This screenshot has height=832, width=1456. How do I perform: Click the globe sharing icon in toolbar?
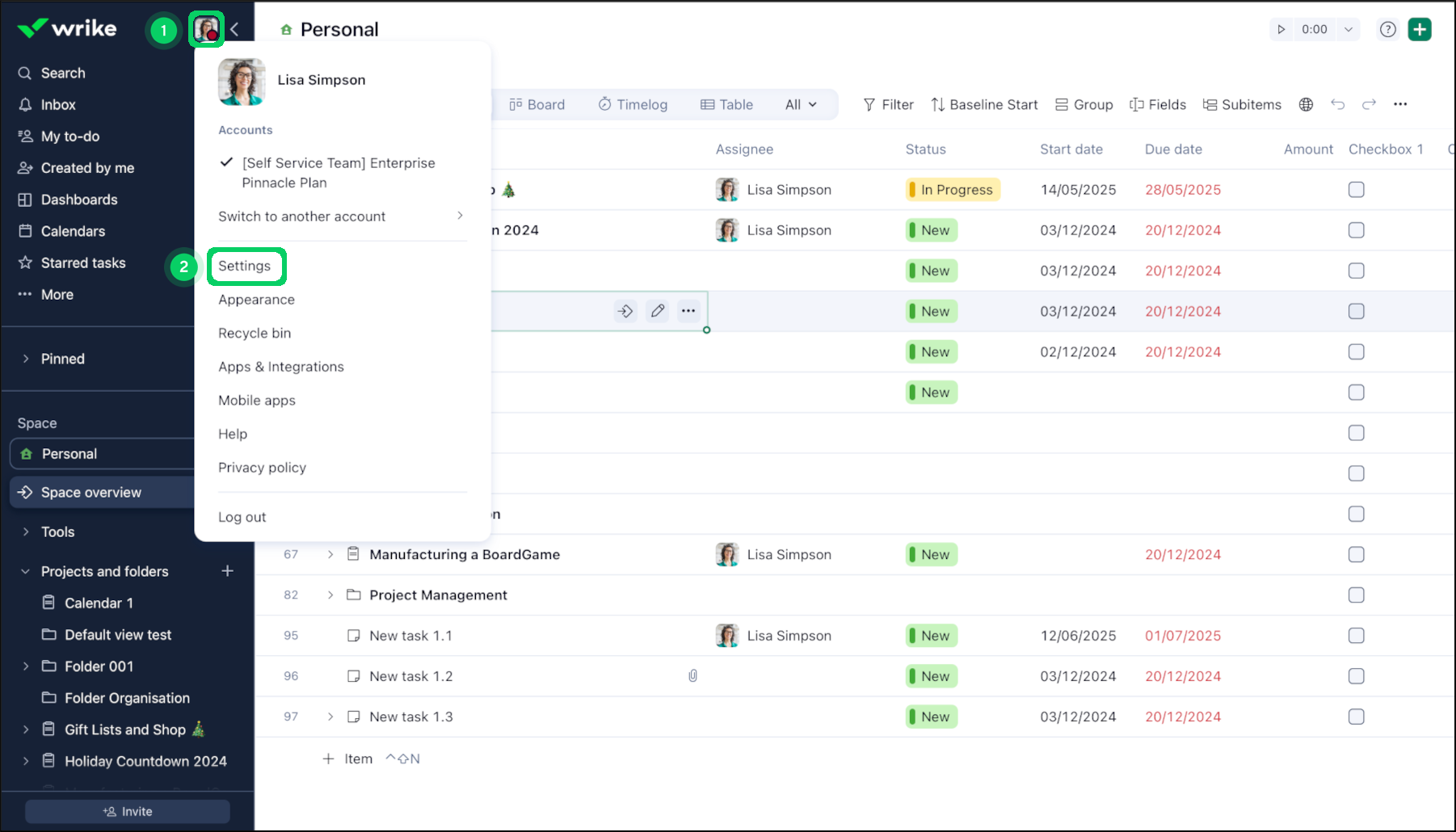[1306, 104]
